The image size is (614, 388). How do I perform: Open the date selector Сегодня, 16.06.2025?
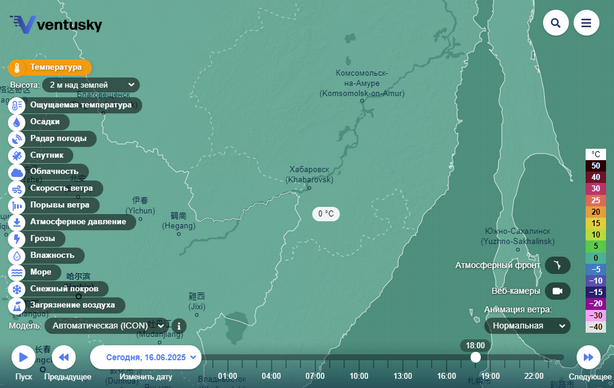pos(146,357)
